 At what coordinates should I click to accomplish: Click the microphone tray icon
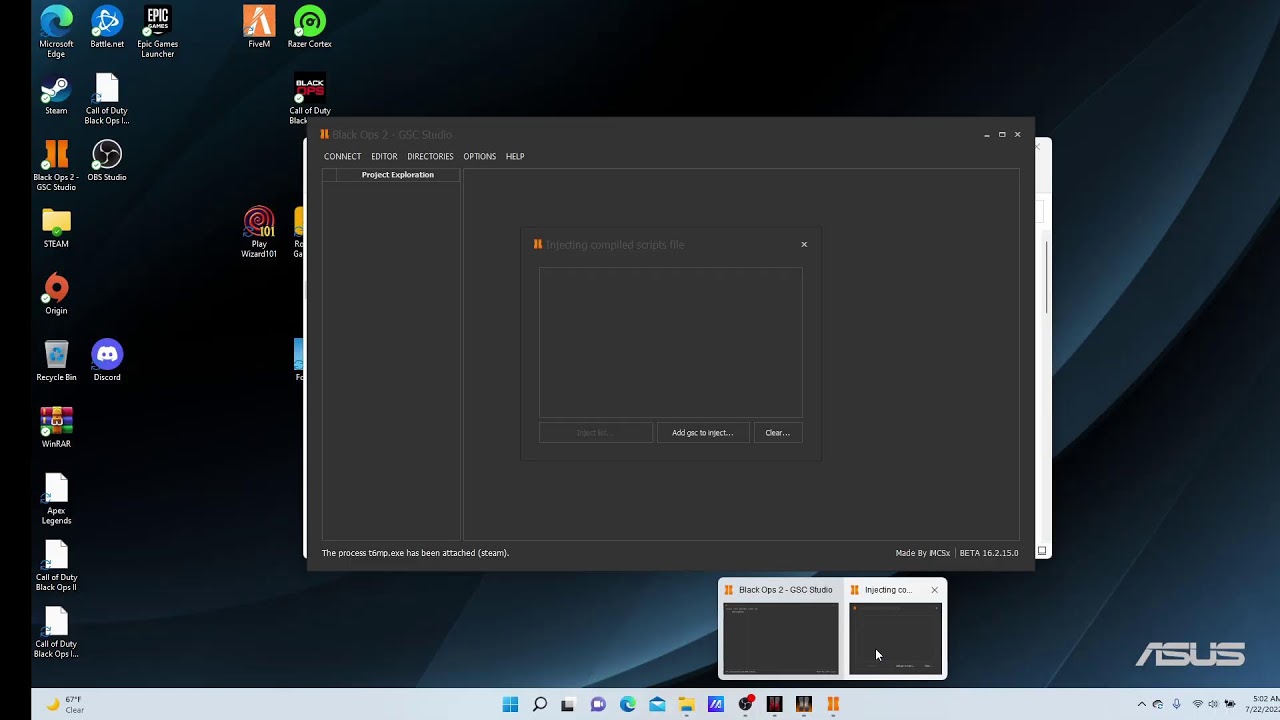click(x=1177, y=704)
